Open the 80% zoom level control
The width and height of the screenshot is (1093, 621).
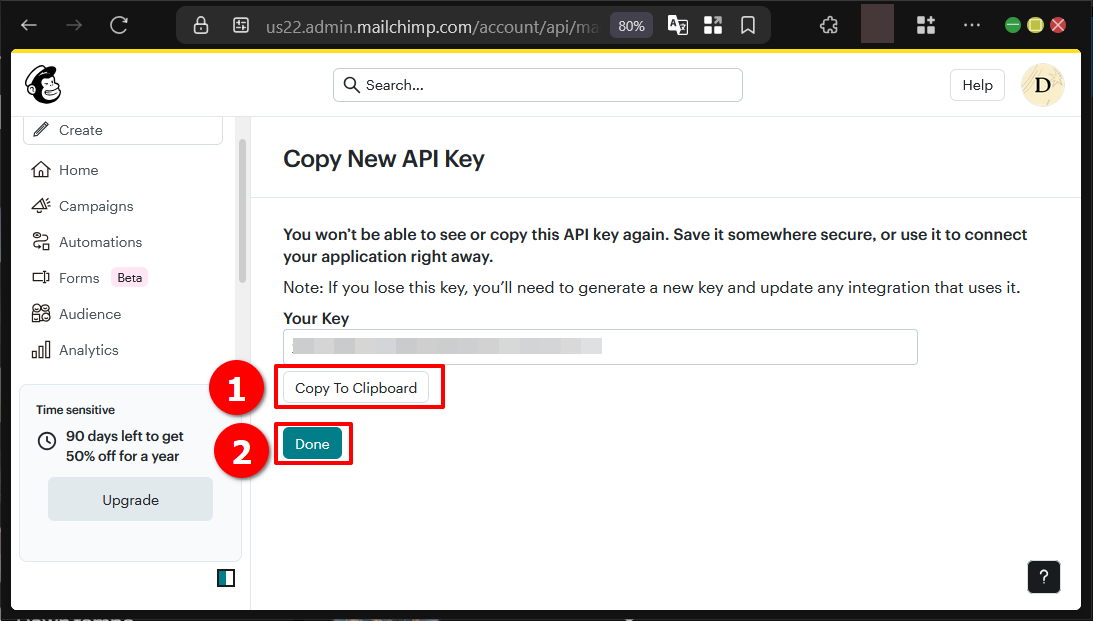[x=631, y=25]
